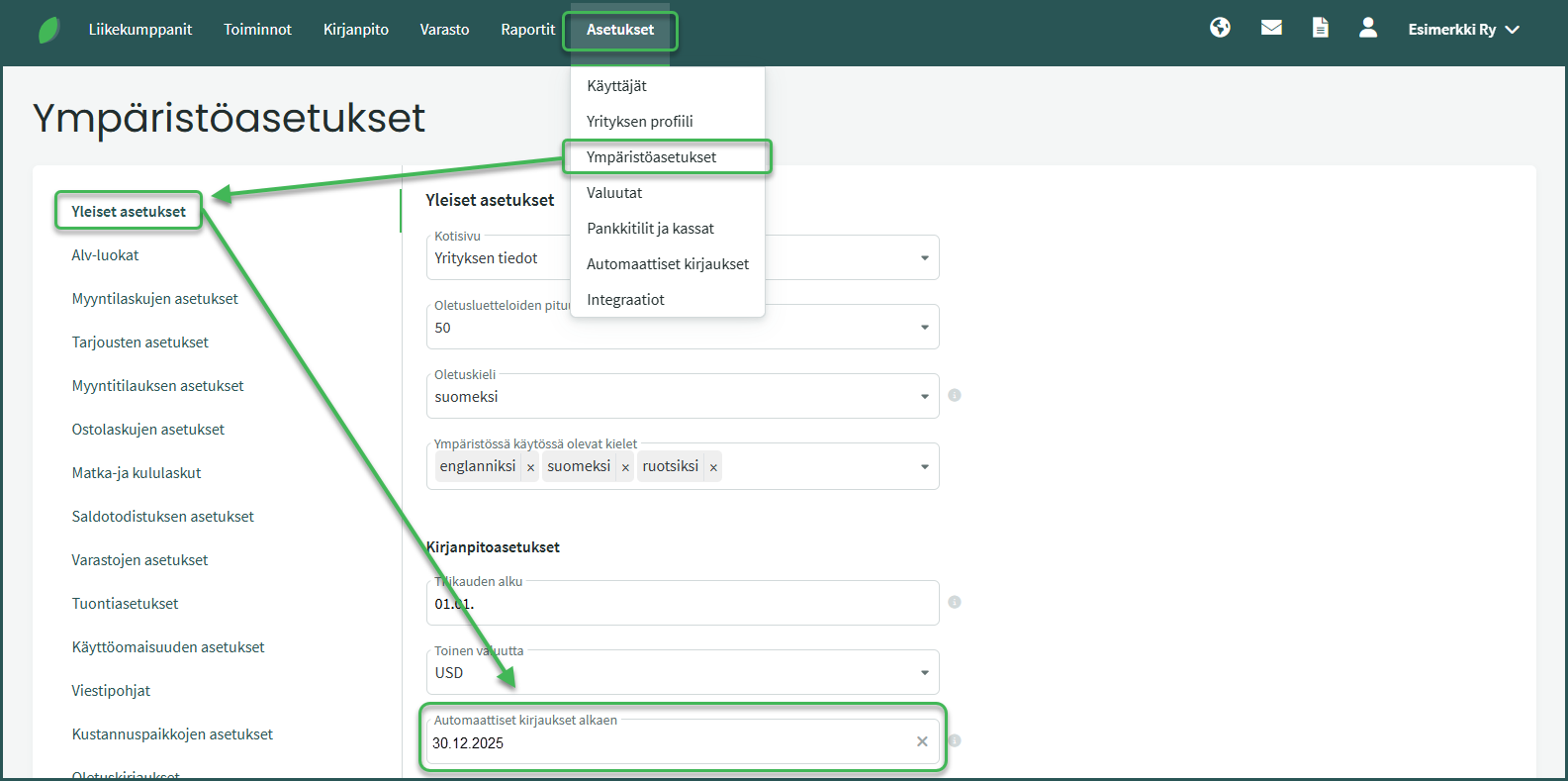Open Viestipohjat in the sidebar
The width and height of the screenshot is (1568, 781).
pyautogui.click(x=111, y=691)
